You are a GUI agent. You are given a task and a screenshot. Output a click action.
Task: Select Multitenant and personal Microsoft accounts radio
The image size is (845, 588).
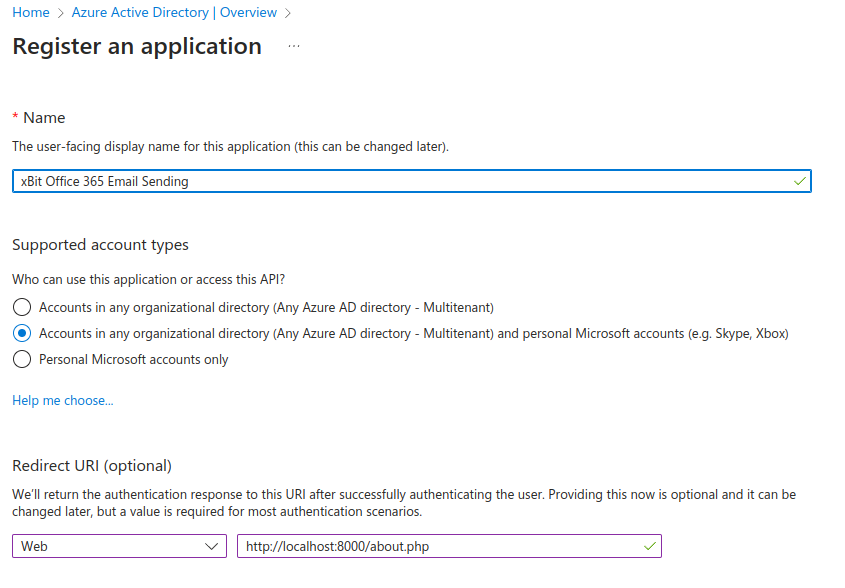(22, 334)
